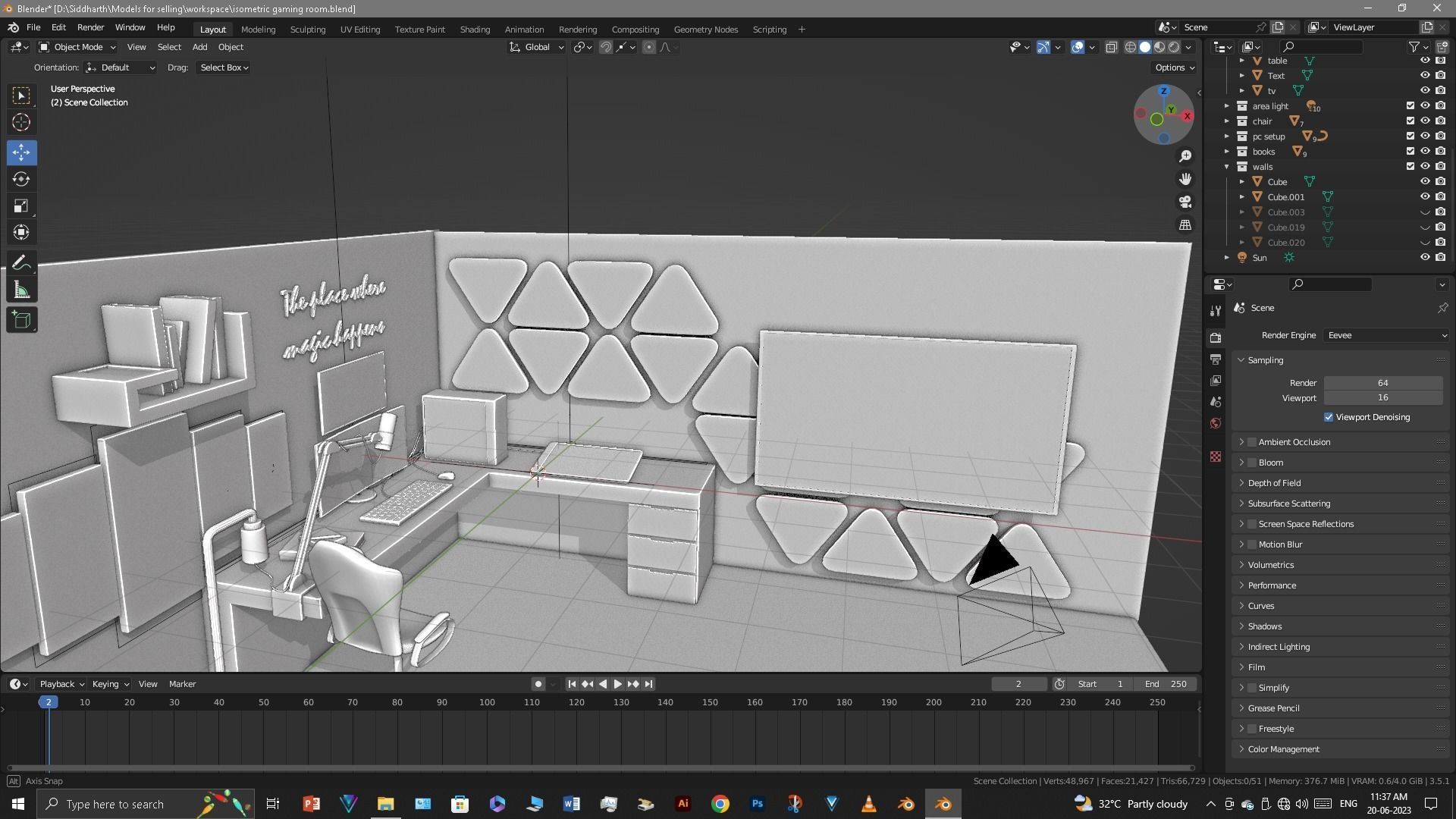Open the Object Mode dropdown
The image size is (1456, 819).
click(77, 47)
